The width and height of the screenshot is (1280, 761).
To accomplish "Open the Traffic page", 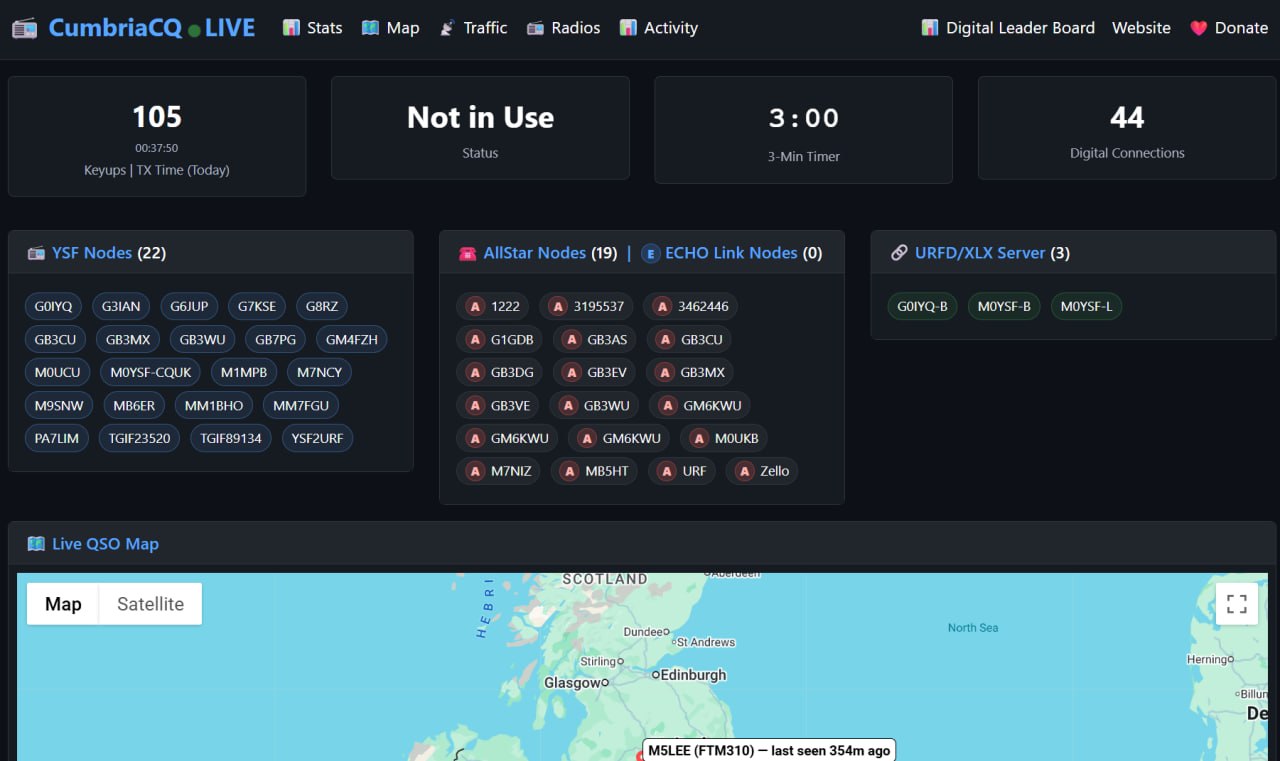I will [473, 28].
